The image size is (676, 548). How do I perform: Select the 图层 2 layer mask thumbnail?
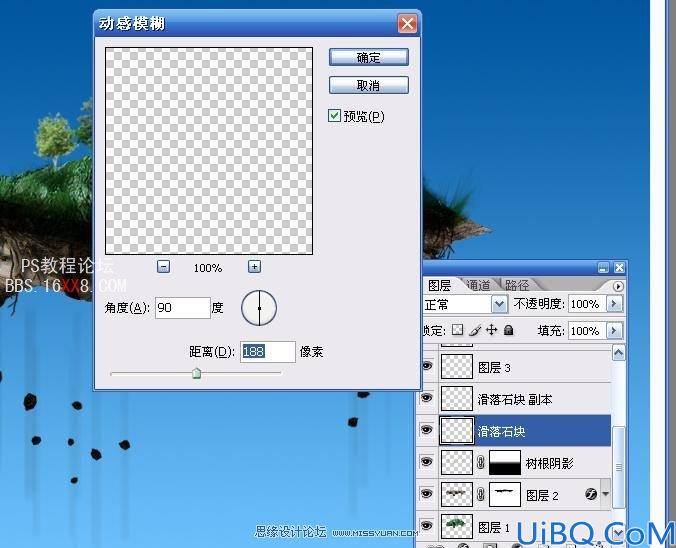click(505, 494)
